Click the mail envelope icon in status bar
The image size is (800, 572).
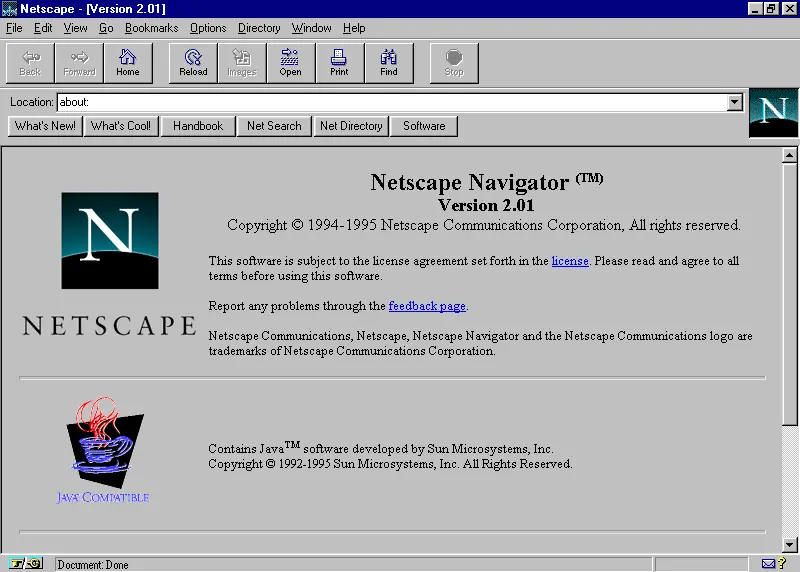tap(768, 564)
